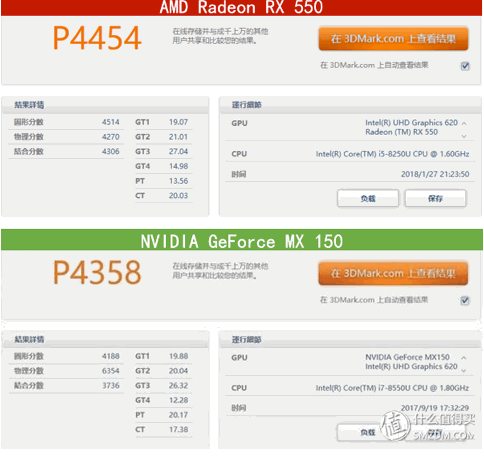This screenshot has width=484, height=457.
Task: Select the P4454 overall score
Action: click(97, 38)
